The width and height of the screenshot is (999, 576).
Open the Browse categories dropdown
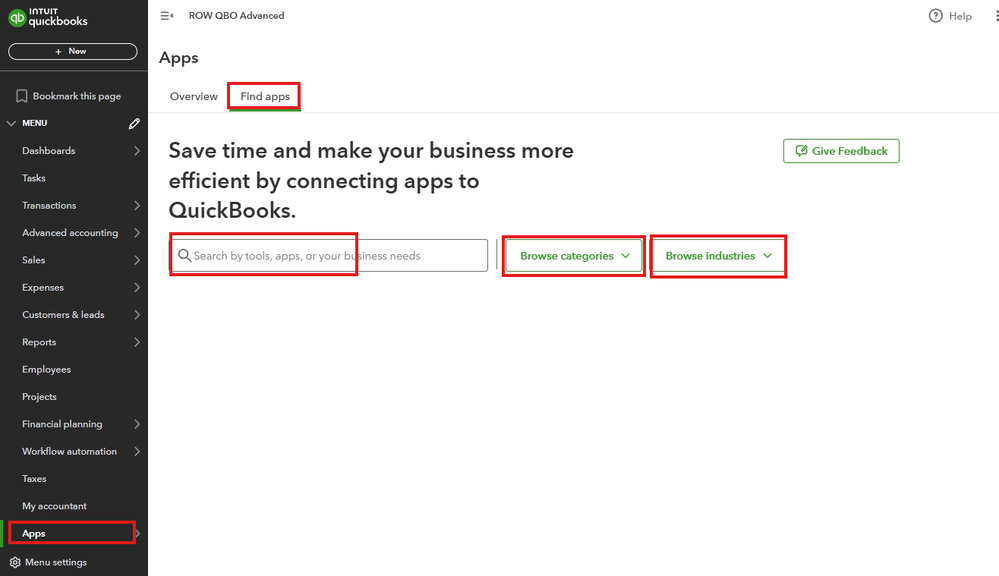point(574,256)
